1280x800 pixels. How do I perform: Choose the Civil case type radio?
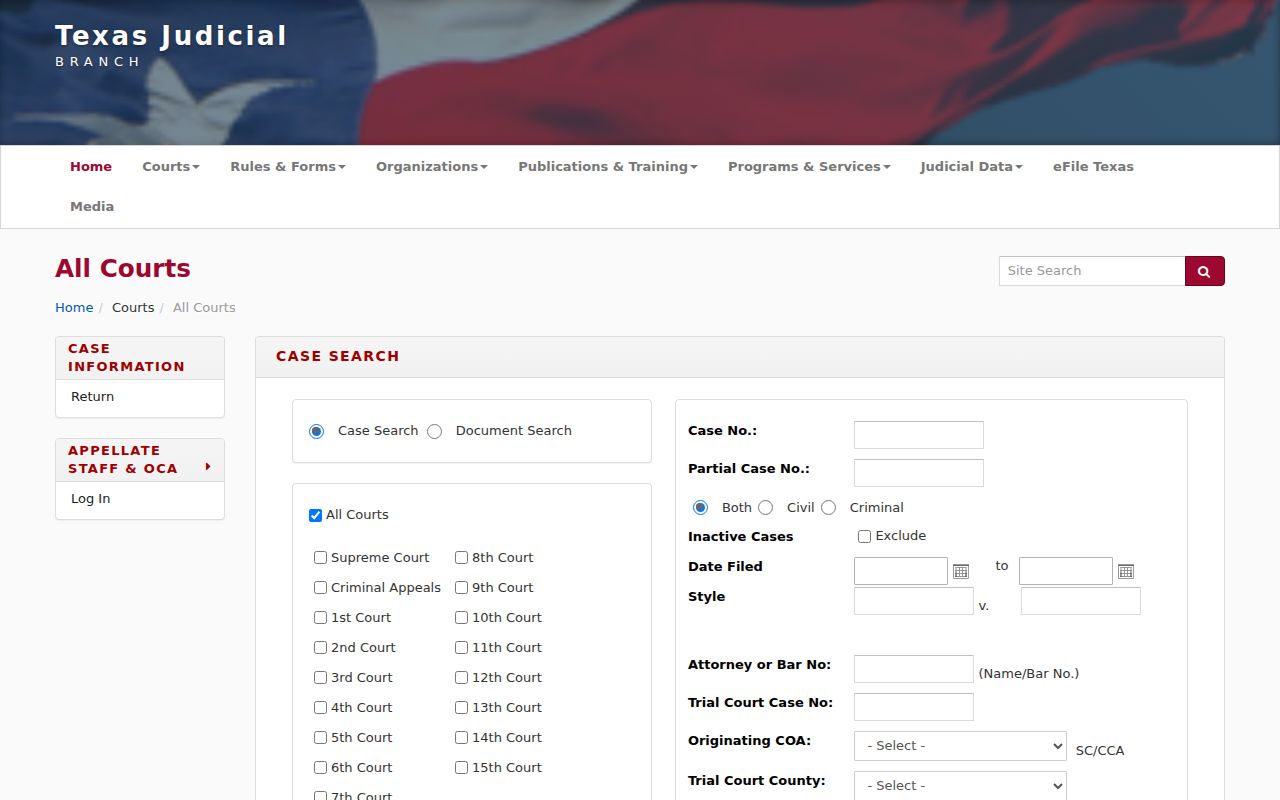coord(766,508)
